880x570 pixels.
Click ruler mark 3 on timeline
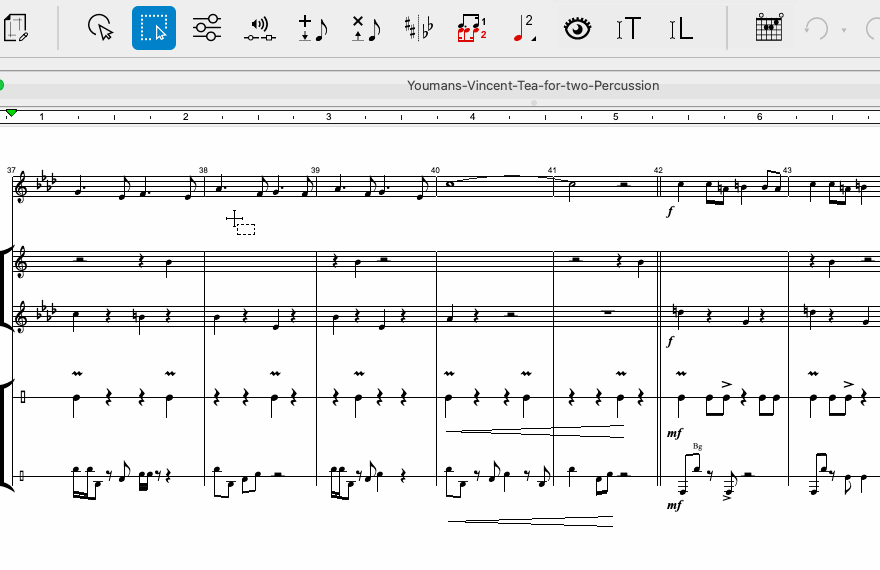pos(329,117)
